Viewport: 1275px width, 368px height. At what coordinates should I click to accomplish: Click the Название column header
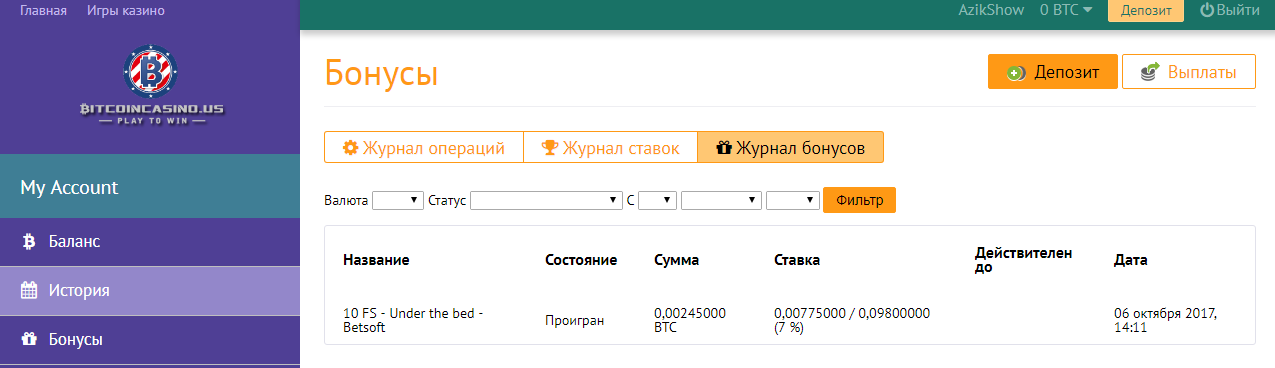point(376,260)
